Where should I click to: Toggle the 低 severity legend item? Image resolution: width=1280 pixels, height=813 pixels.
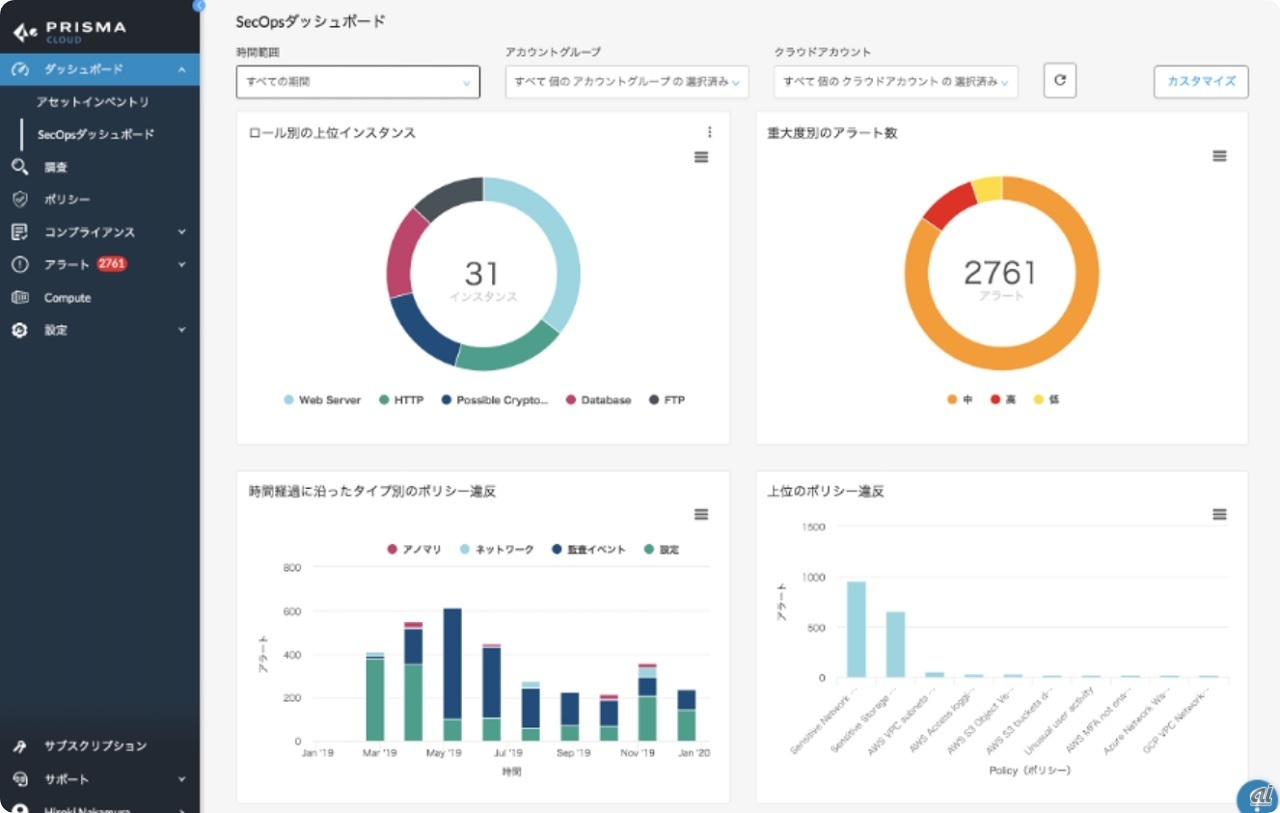1046,400
